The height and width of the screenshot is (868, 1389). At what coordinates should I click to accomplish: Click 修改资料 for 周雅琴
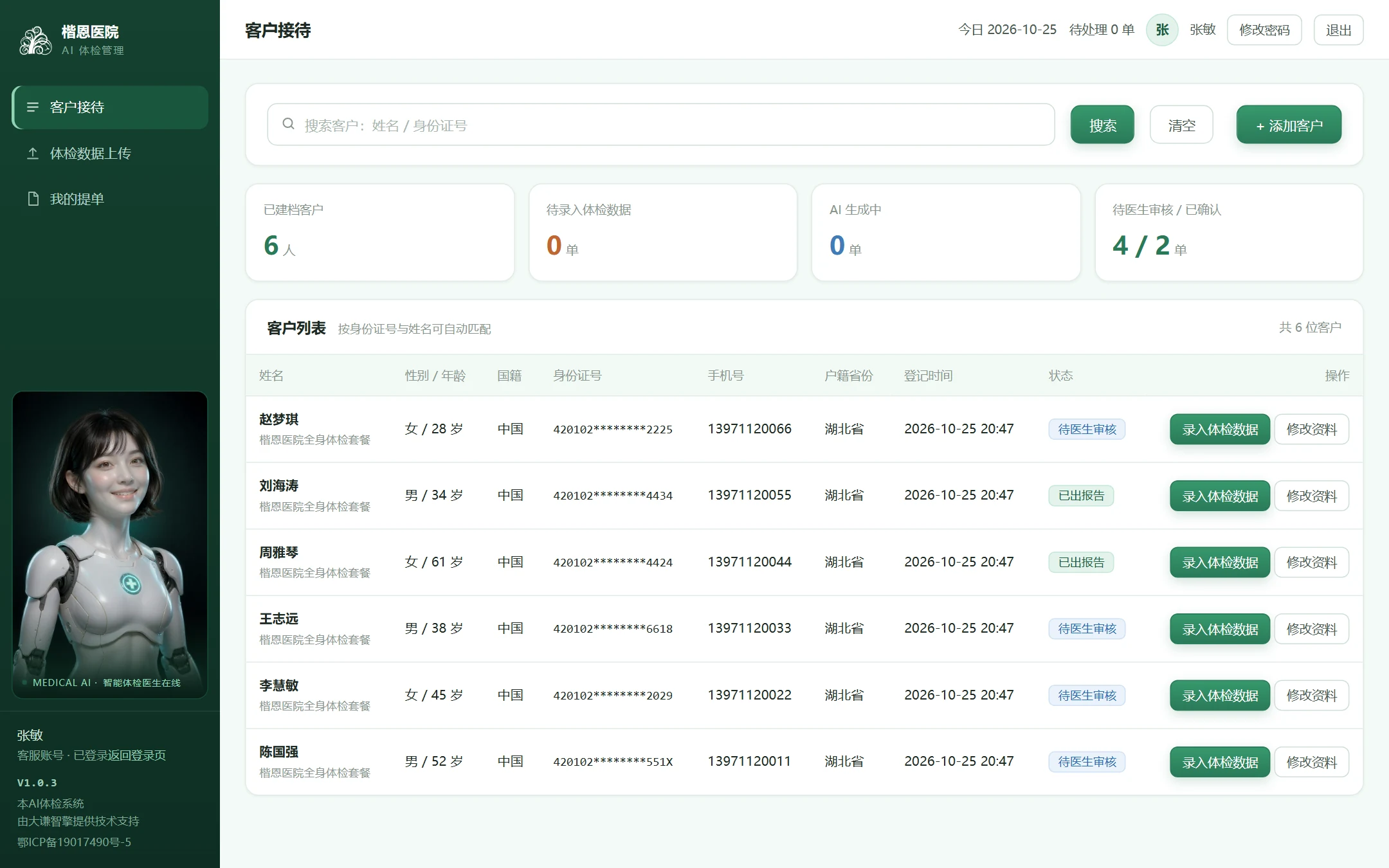point(1311,563)
